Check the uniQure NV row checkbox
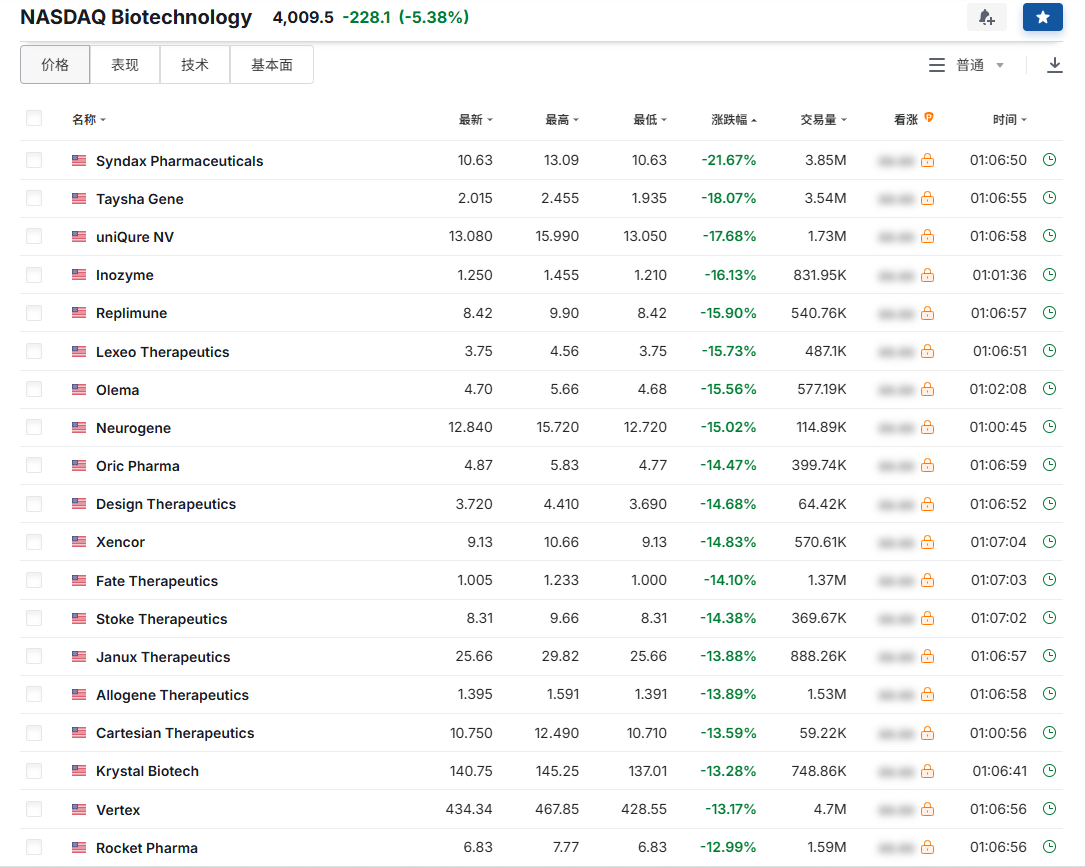This screenshot has width=1085, height=867. coord(34,237)
